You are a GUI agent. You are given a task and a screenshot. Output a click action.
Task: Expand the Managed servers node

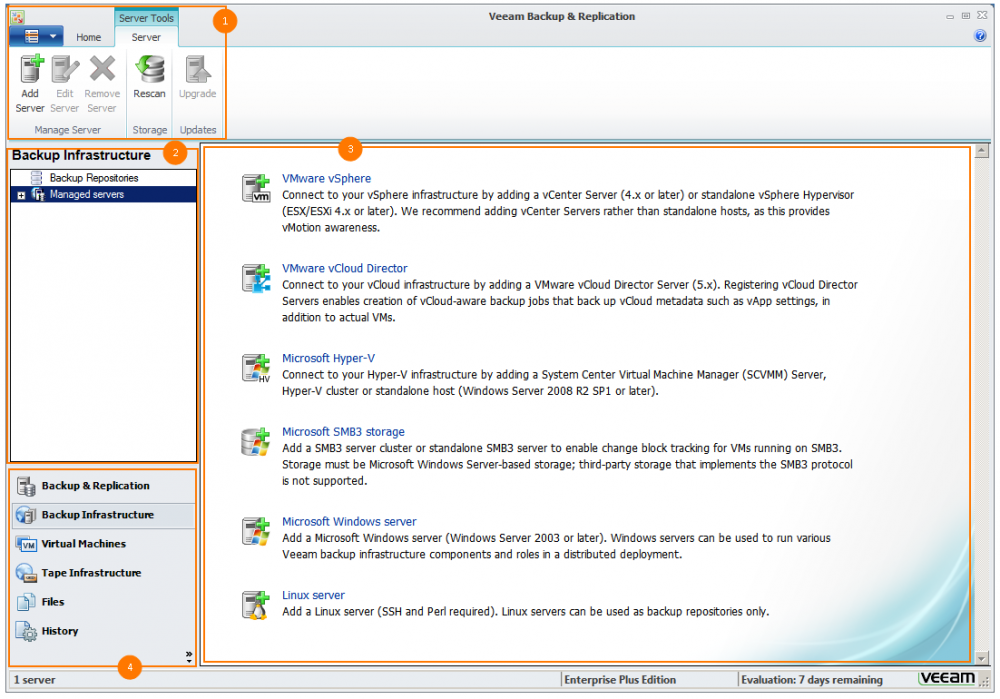coord(21,196)
